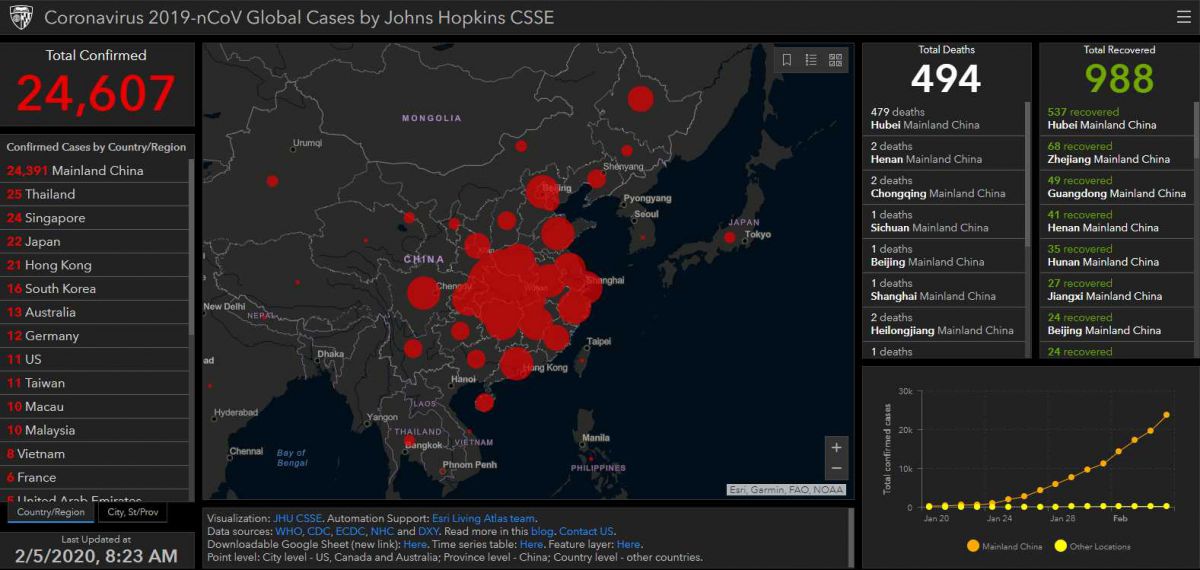Open the map bookmarks tool
This screenshot has width=1200, height=570.
[787, 61]
